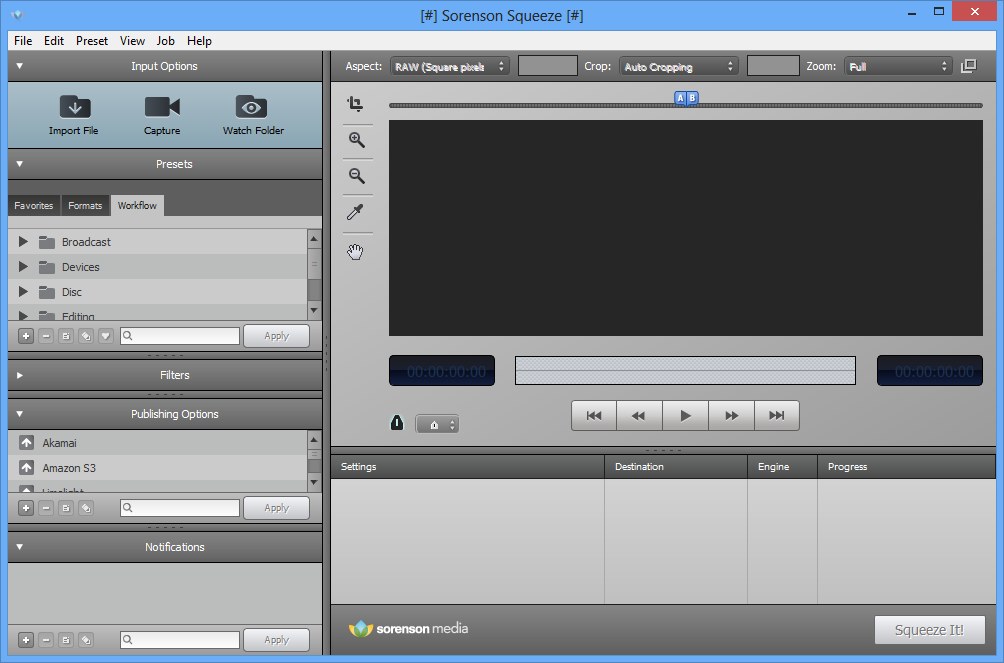The image size is (1004, 663).
Task: Click the upload icon next to Amazon S3
Action: [26, 468]
